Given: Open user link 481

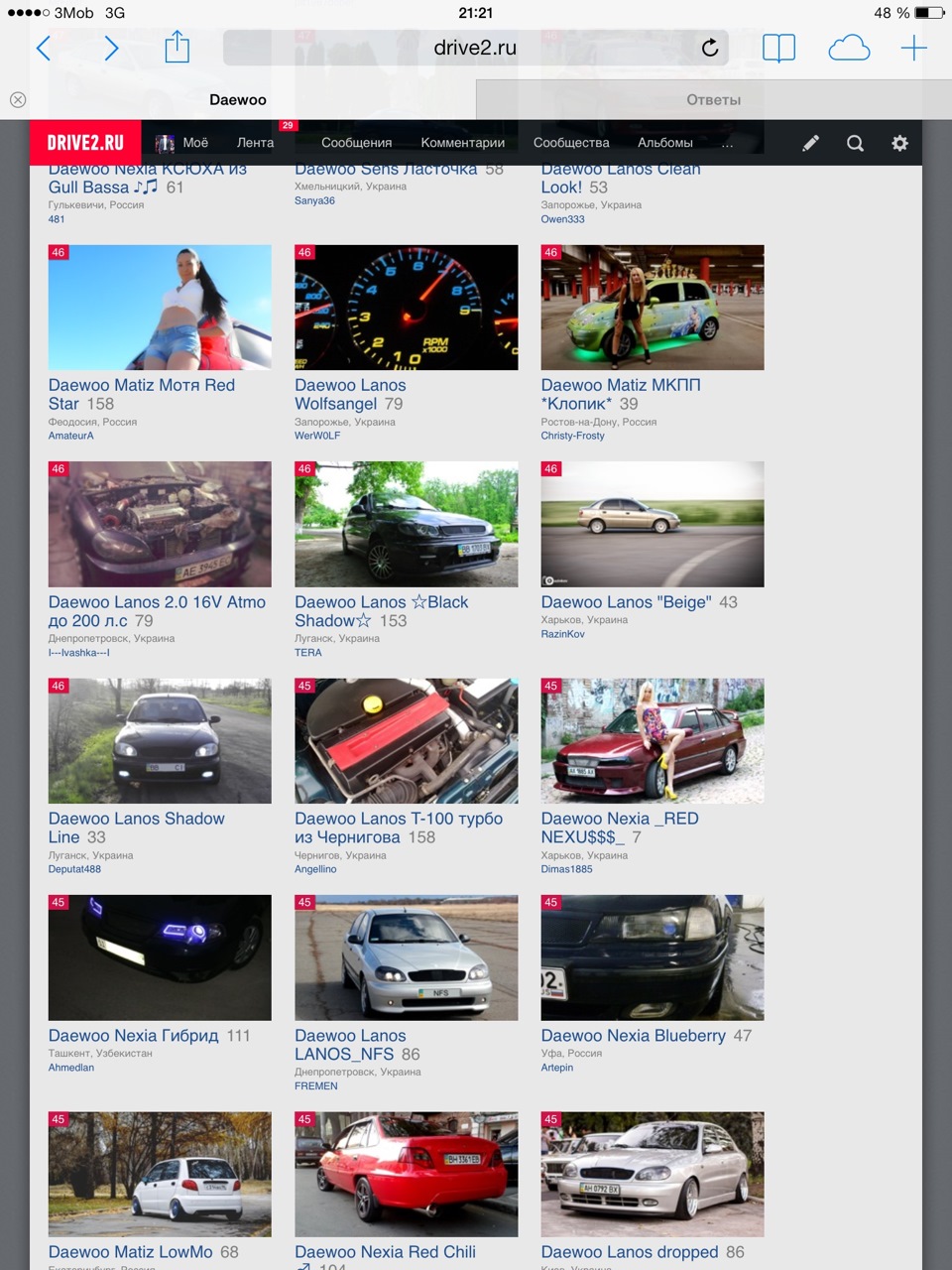Looking at the screenshot, I should pyautogui.click(x=57, y=219).
